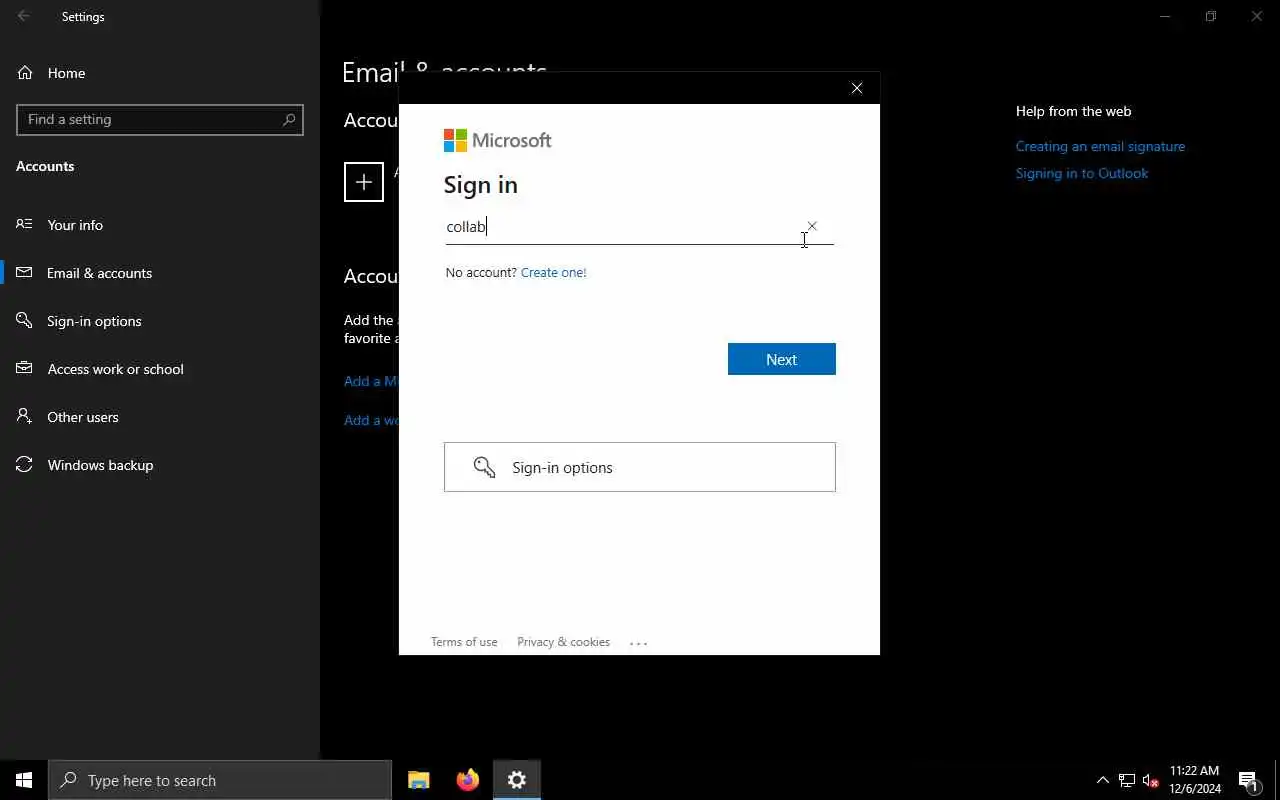Go to Settings Home
Image resolution: width=1280 pixels, height=800 pixels.
(160, 73)
